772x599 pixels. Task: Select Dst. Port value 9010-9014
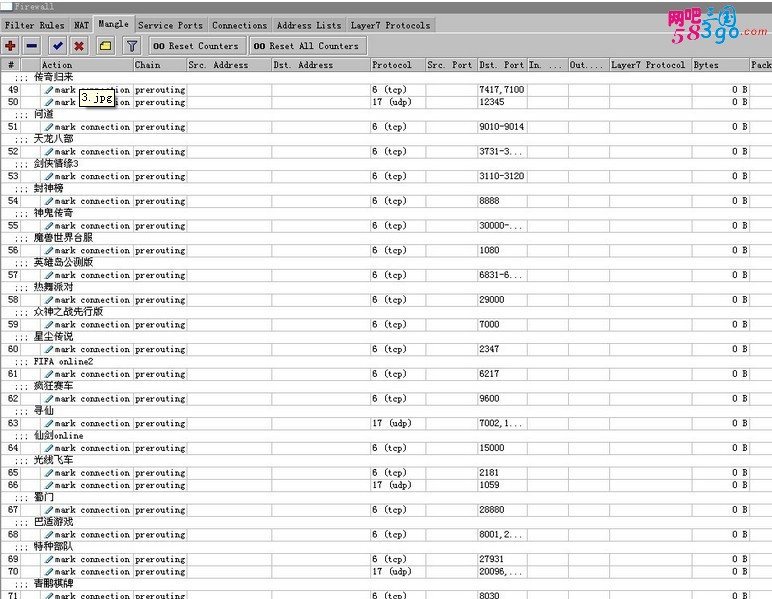[502, 126]
